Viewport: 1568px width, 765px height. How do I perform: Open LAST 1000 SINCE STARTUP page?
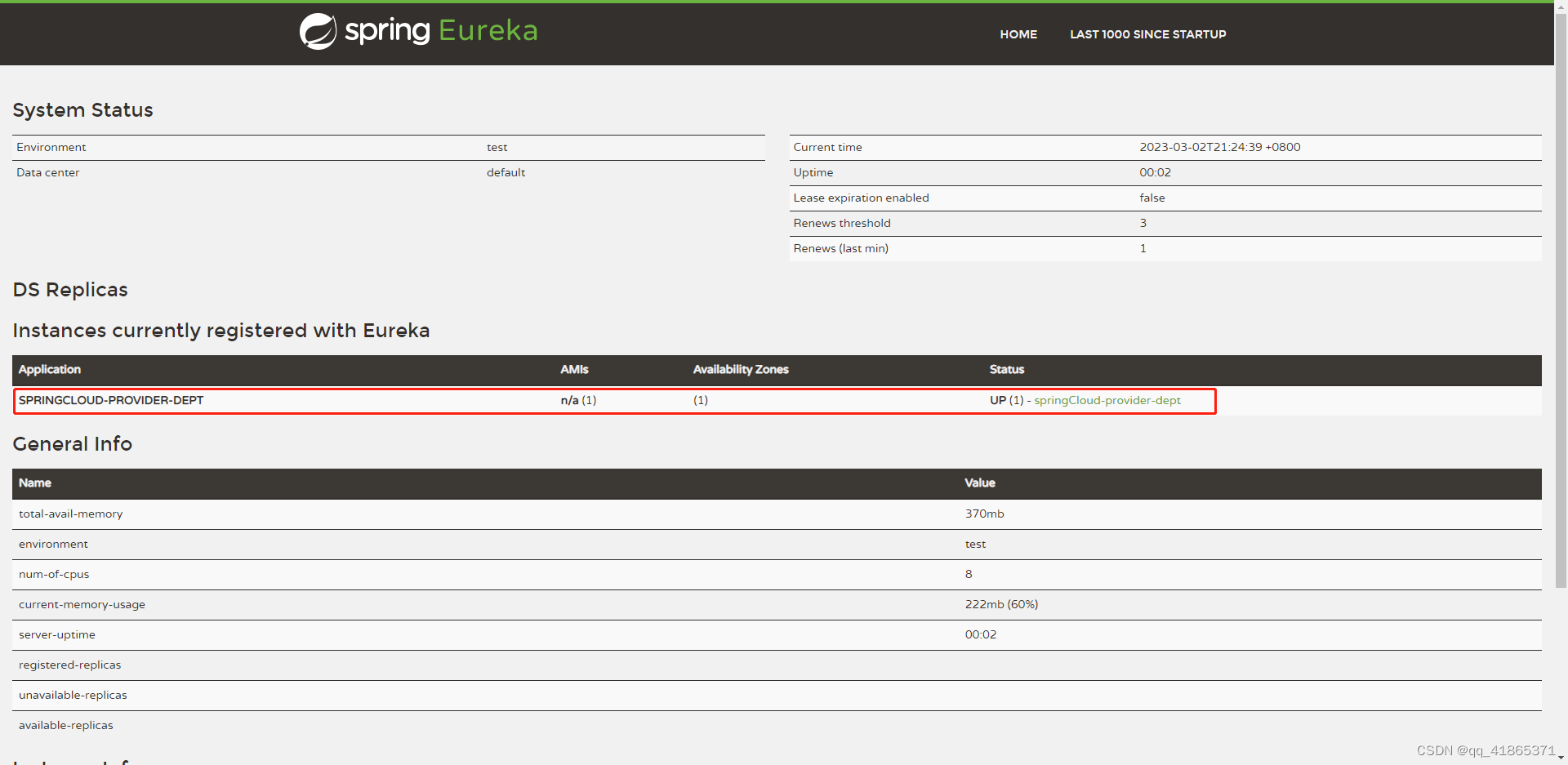tap(1148, 34)
